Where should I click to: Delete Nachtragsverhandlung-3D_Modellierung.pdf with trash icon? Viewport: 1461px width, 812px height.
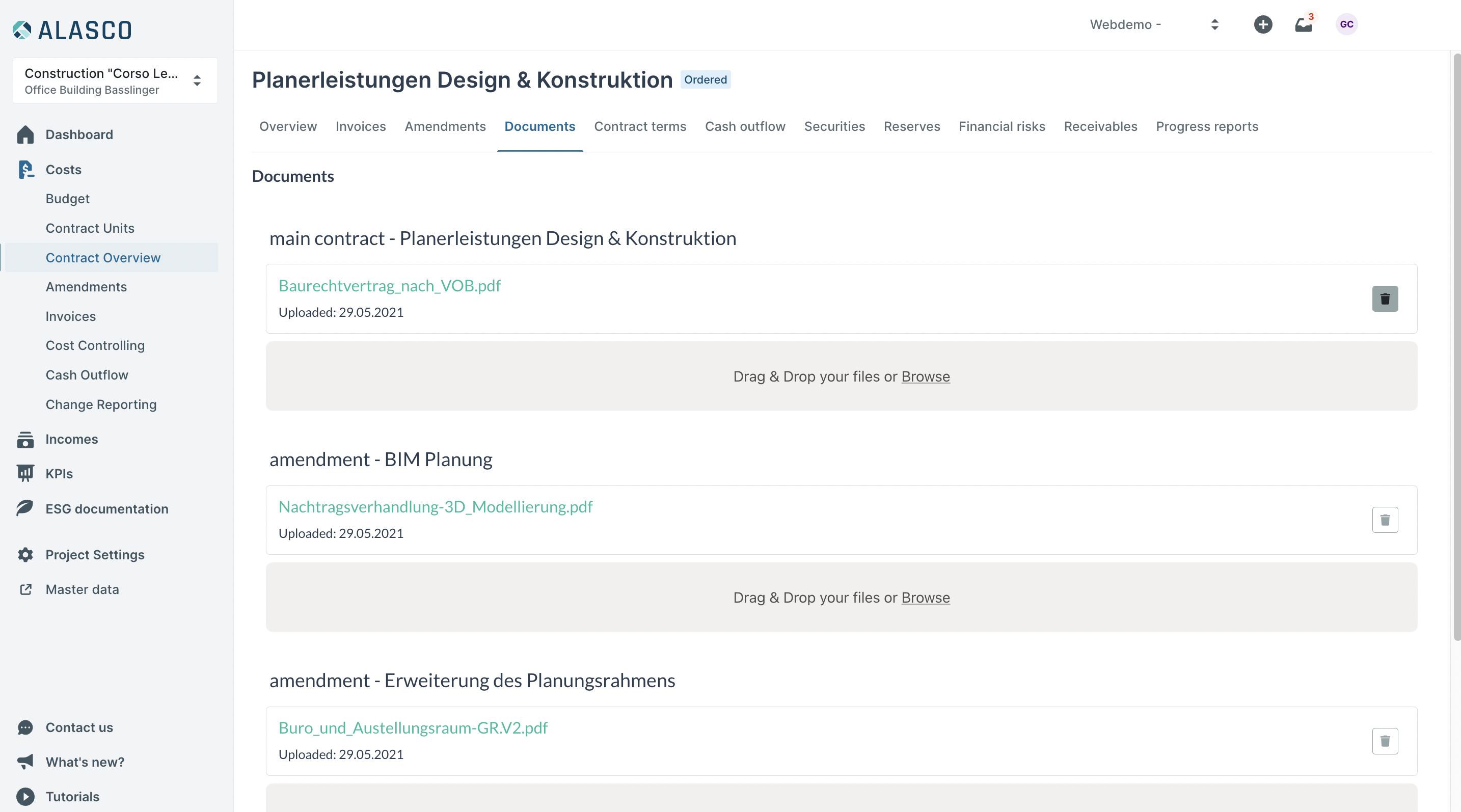pyautogui.click(x=1385, y=520)
